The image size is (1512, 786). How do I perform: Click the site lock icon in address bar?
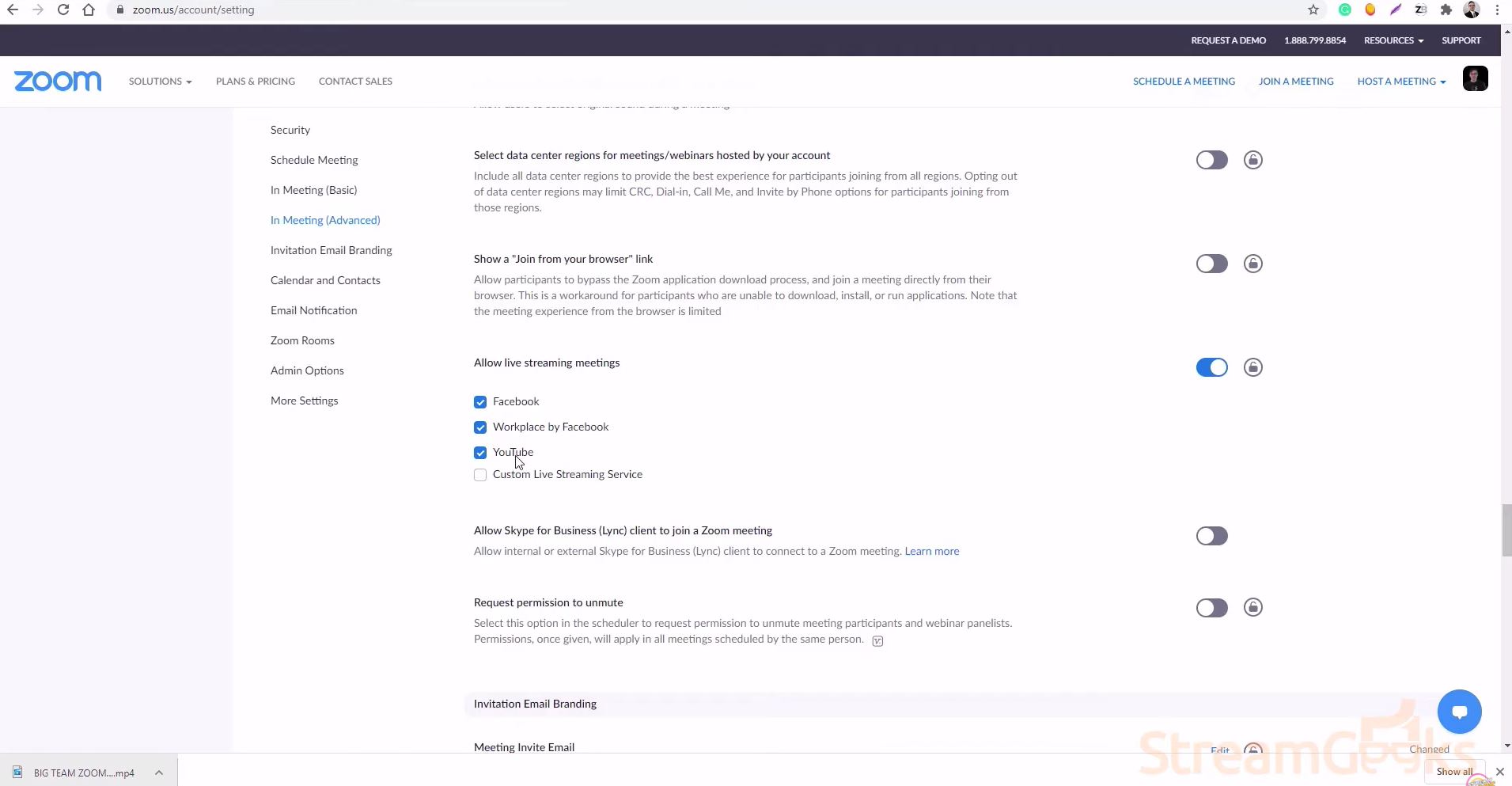click(x=119, y=9)
